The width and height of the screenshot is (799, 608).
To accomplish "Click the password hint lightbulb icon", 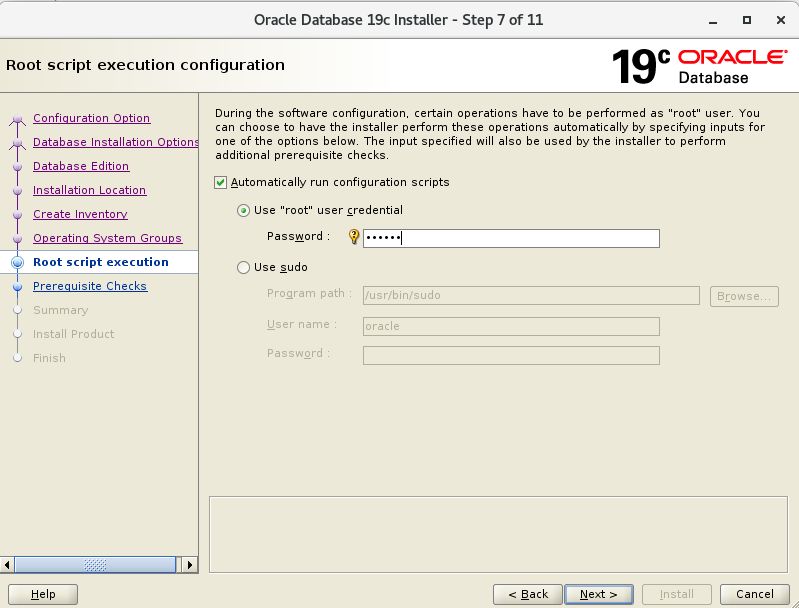I will coord(353,237).
